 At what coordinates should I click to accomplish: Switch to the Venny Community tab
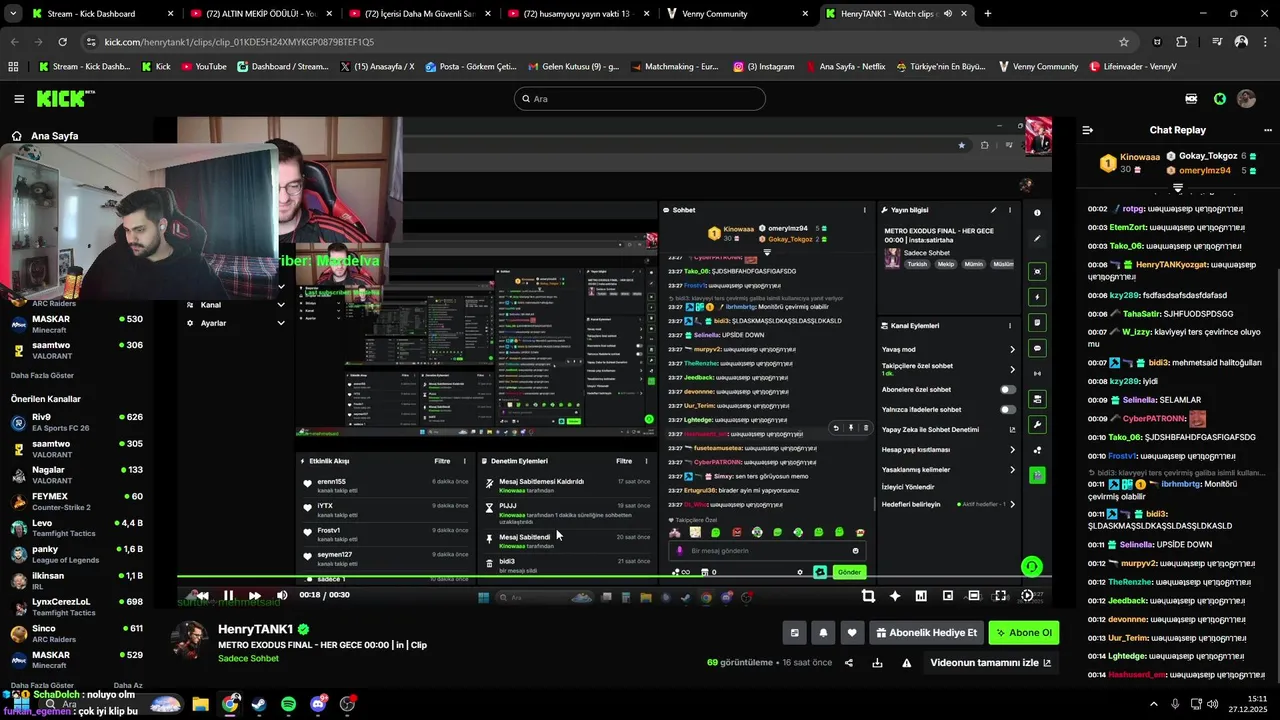click(739, 14)
